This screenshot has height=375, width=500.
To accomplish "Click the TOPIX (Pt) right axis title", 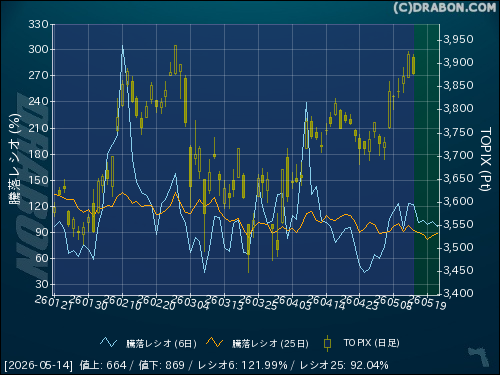I will pos(486,159).
